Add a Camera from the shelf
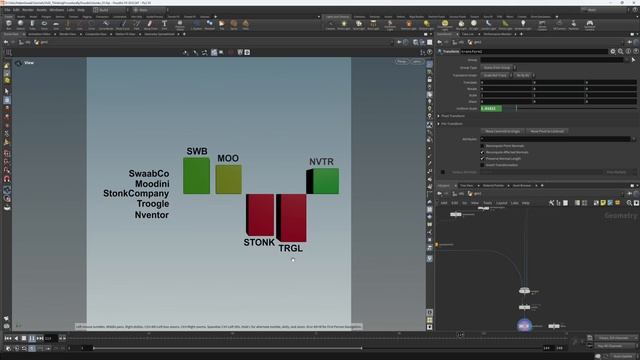 coord(330,25)
